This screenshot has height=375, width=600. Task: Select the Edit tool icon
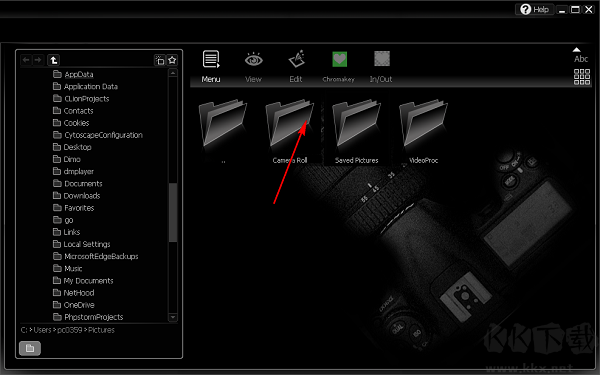[x=296, y=59]
